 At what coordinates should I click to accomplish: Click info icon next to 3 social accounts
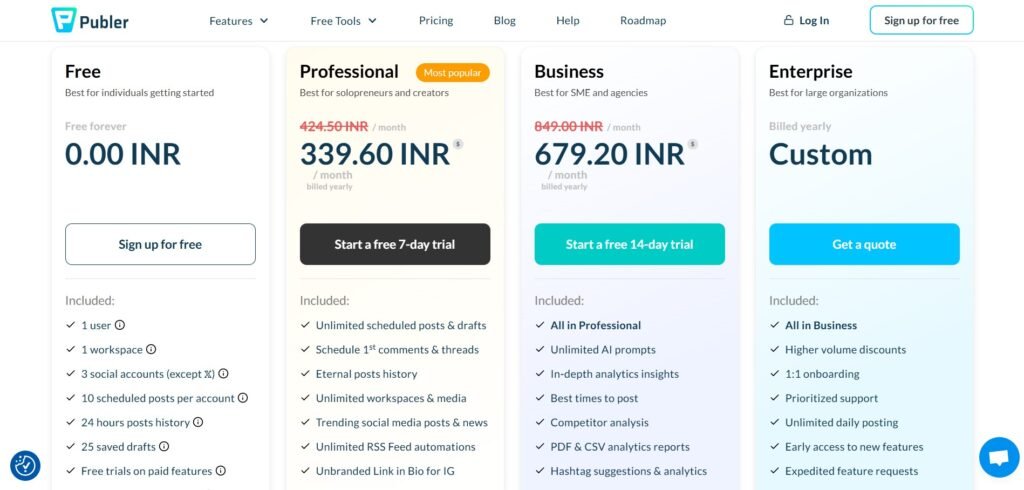(223, 374)
